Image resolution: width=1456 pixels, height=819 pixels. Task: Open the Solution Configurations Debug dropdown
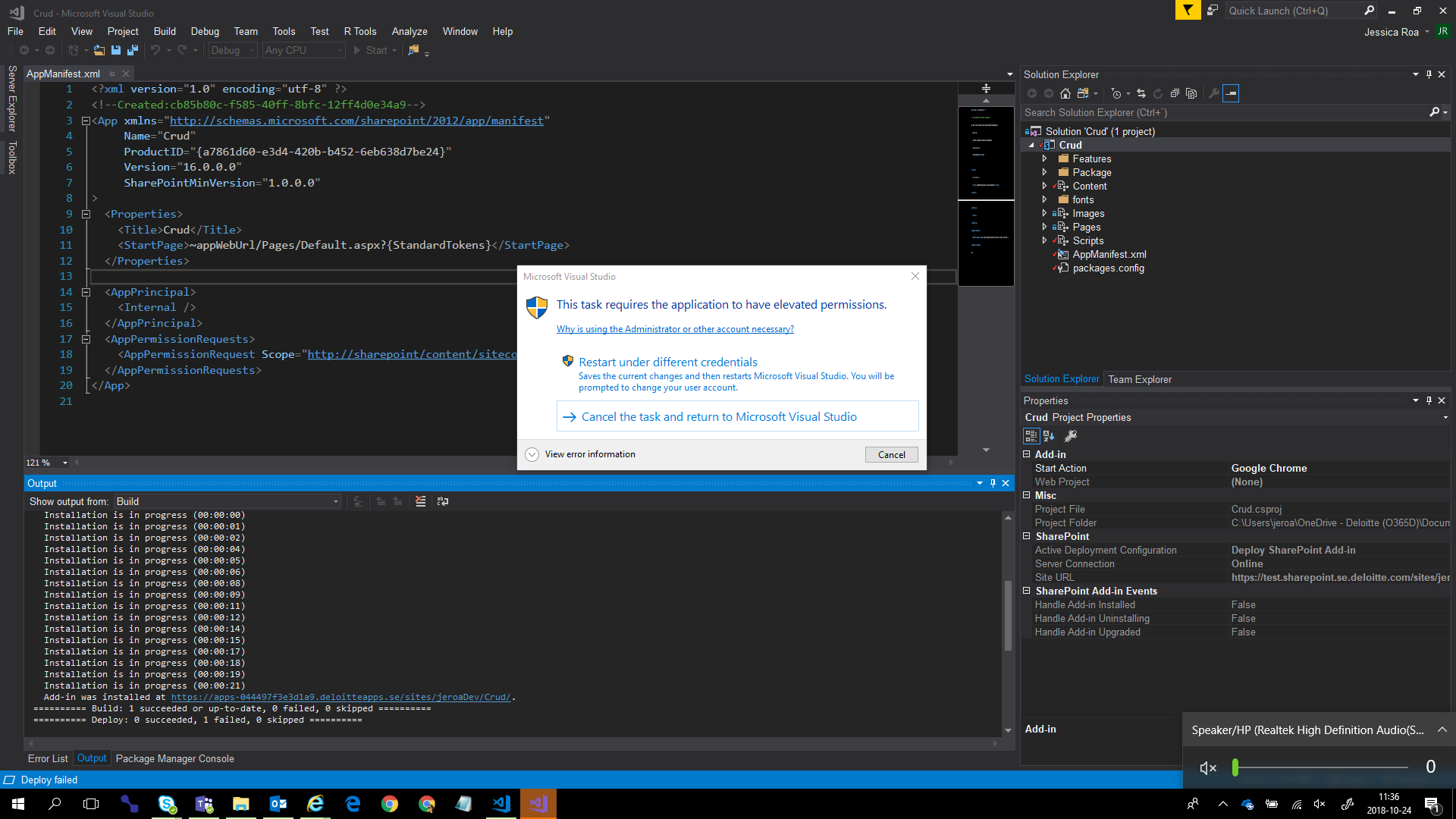233,50
